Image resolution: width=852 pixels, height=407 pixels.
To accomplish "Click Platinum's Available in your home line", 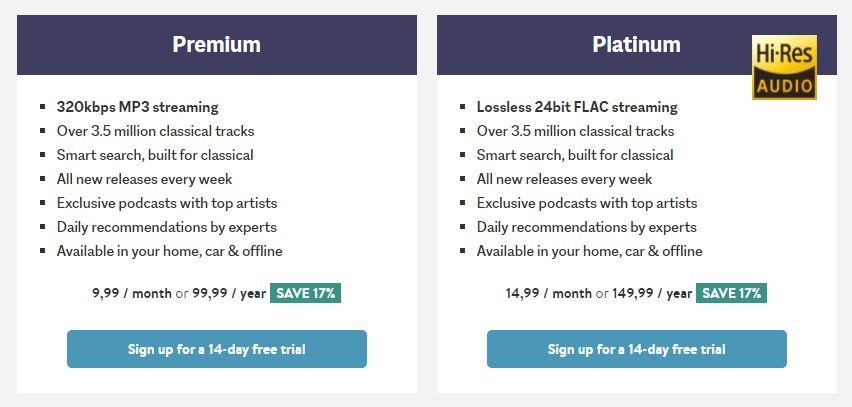I will point(589,251).
